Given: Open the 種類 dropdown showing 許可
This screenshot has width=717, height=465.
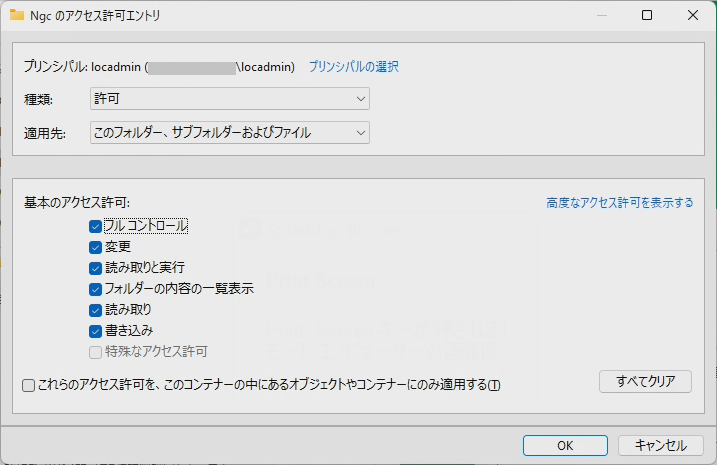Looking at the screenshot, I should coord(230,99).
